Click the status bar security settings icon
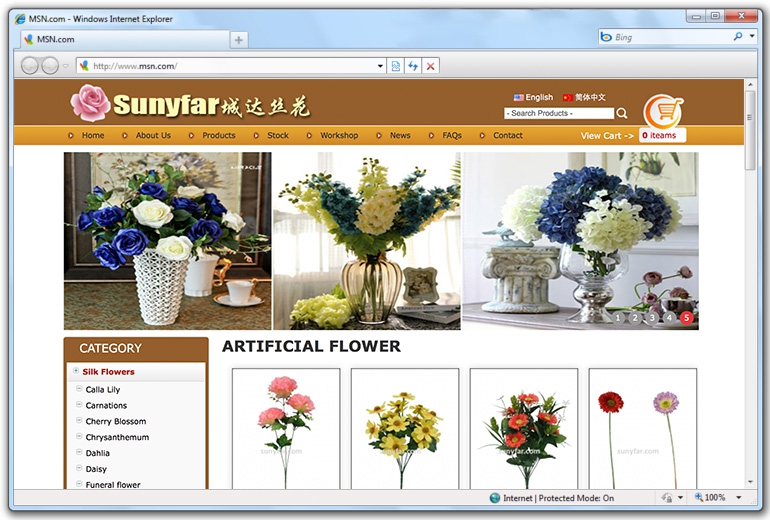Image resolution: width=770 pixels, height=520 pixels. pos(667,497)
